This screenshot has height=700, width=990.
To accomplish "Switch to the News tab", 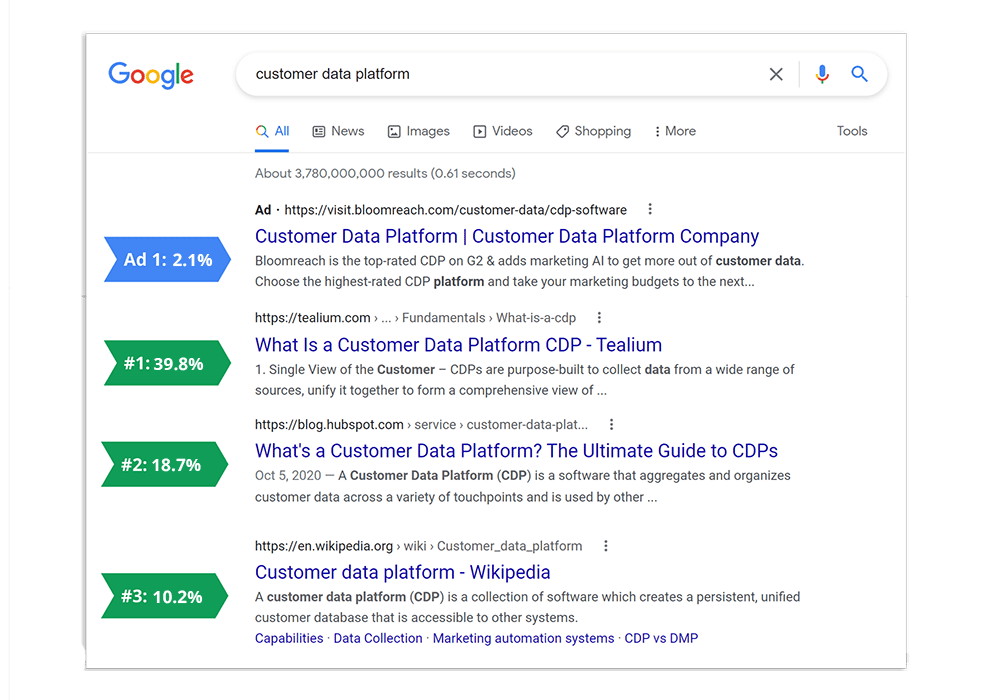I will 338,131.
